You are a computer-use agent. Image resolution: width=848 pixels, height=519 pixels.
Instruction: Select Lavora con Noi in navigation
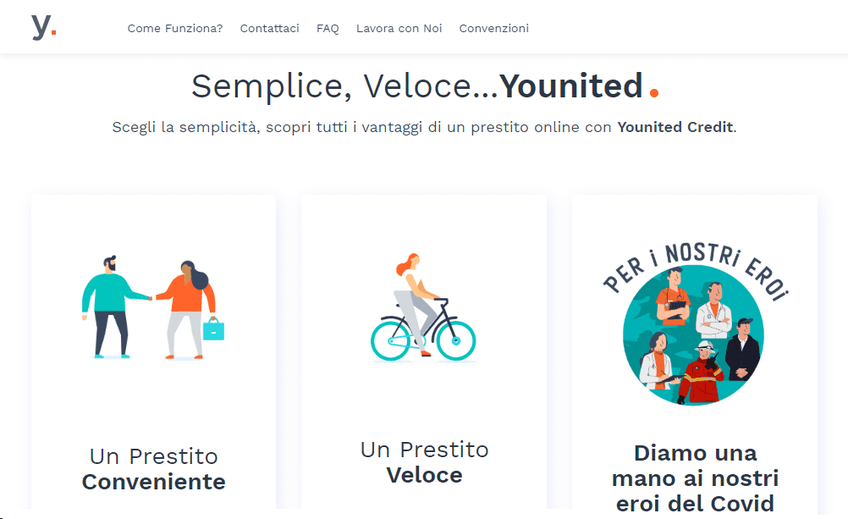[399, 28]
